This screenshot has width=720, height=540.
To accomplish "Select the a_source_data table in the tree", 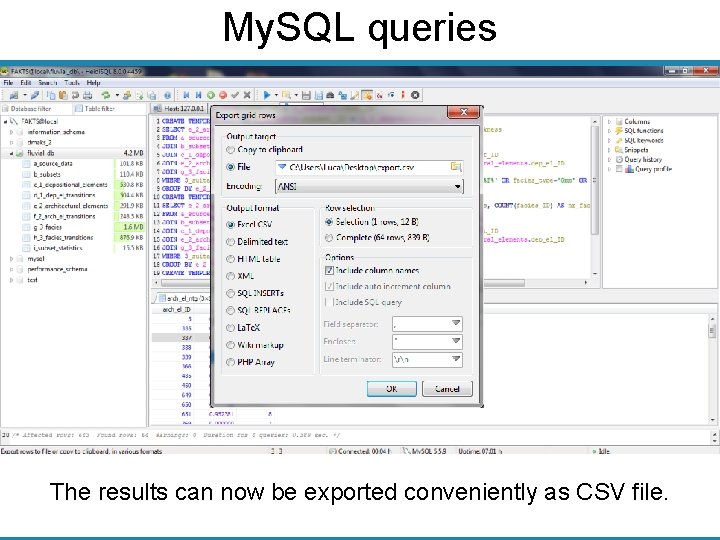I will coord(53,163).
